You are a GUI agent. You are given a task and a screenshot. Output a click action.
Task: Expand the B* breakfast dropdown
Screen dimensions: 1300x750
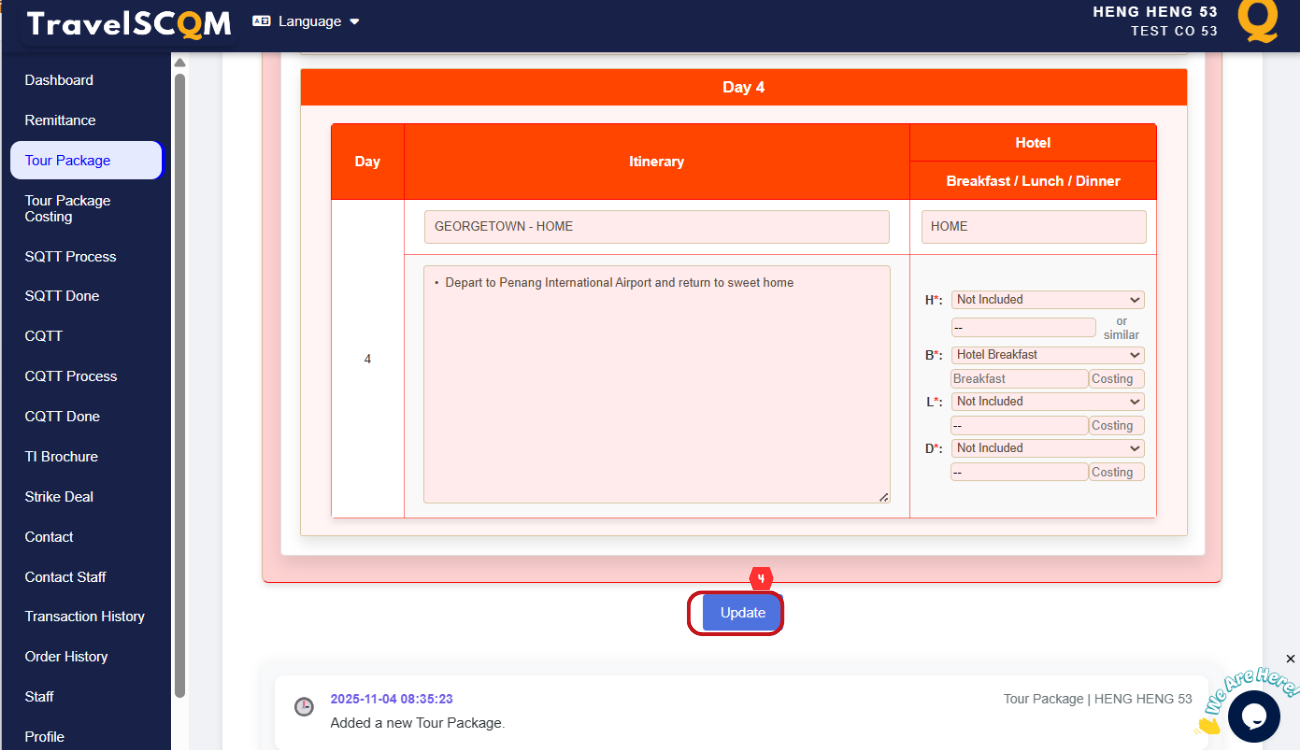(1047, 355)
